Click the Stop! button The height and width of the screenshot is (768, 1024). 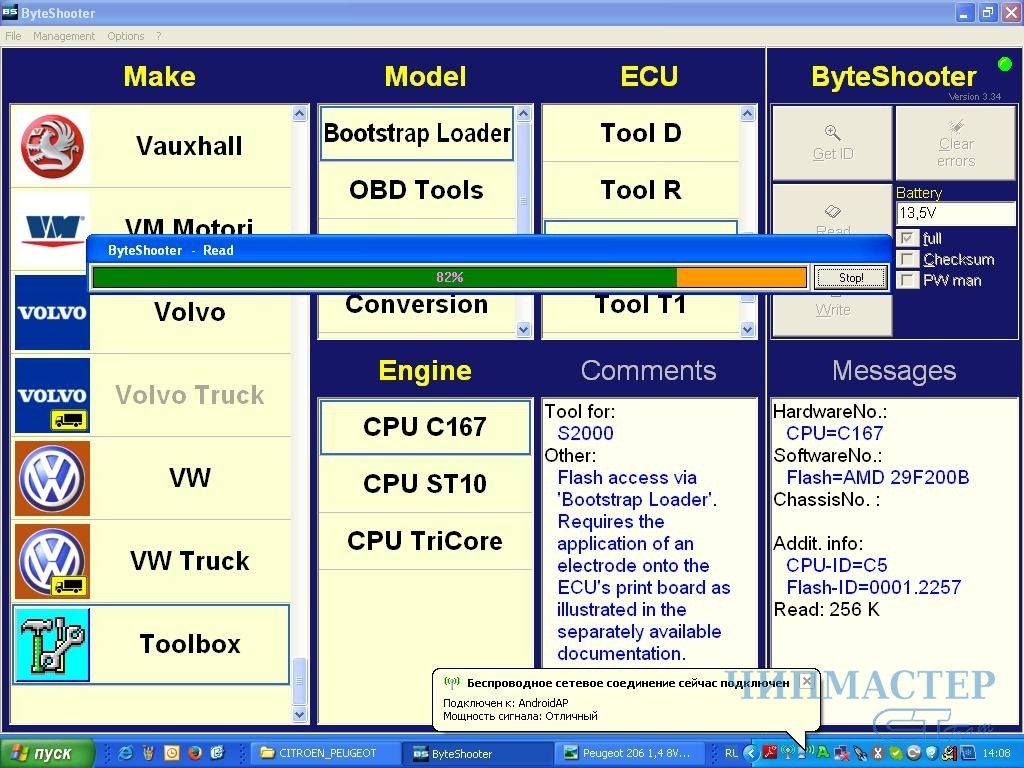pyautogui.click(x=850, y=278)
